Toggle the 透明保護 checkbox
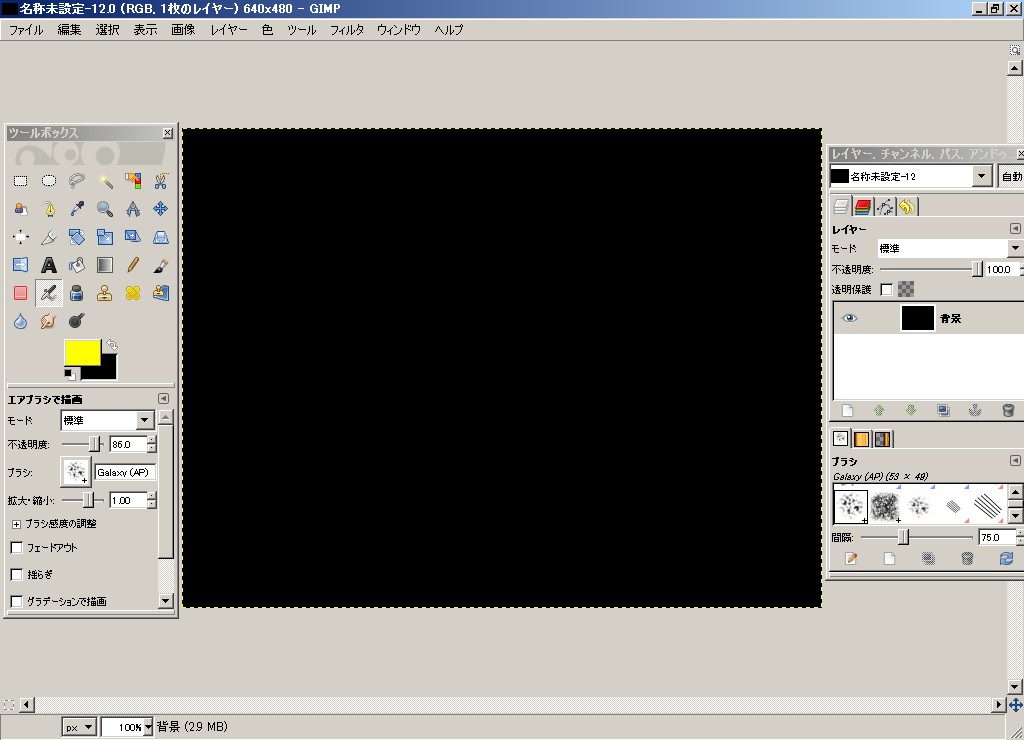This screenshot has height=740, width=1024. [x=886, y=289]
